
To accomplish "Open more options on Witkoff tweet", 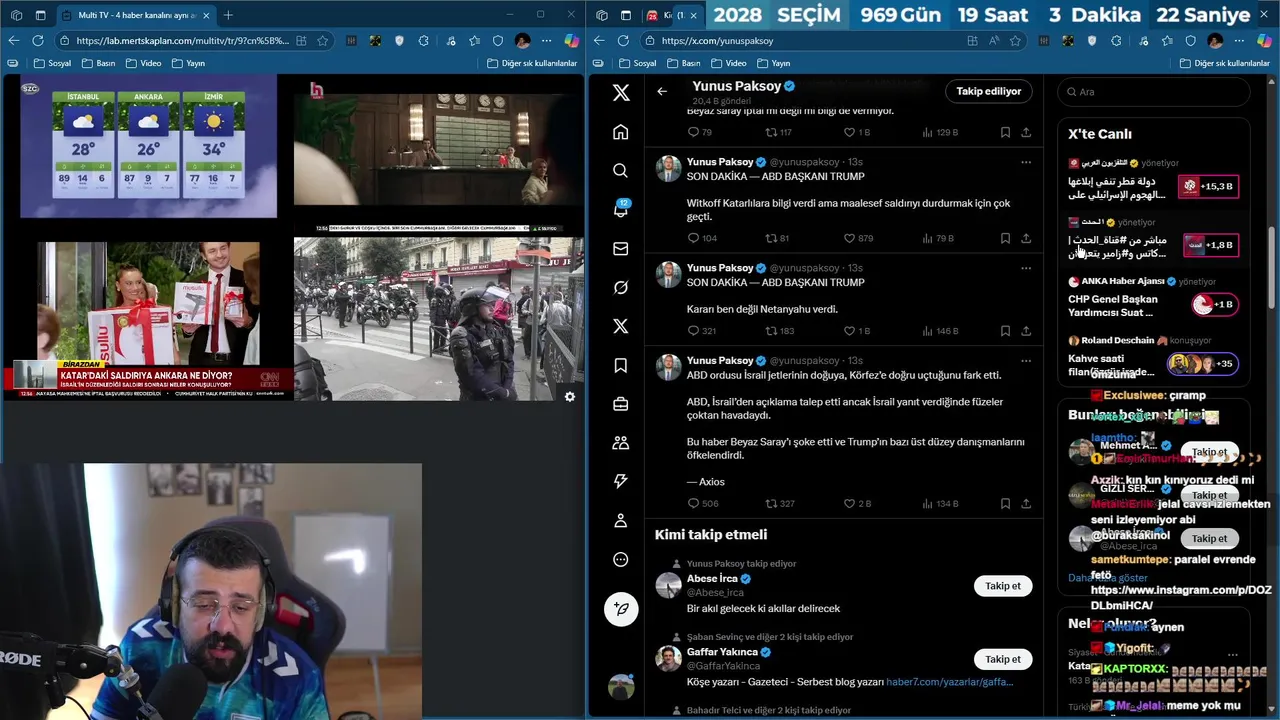I will (1026, 162).
